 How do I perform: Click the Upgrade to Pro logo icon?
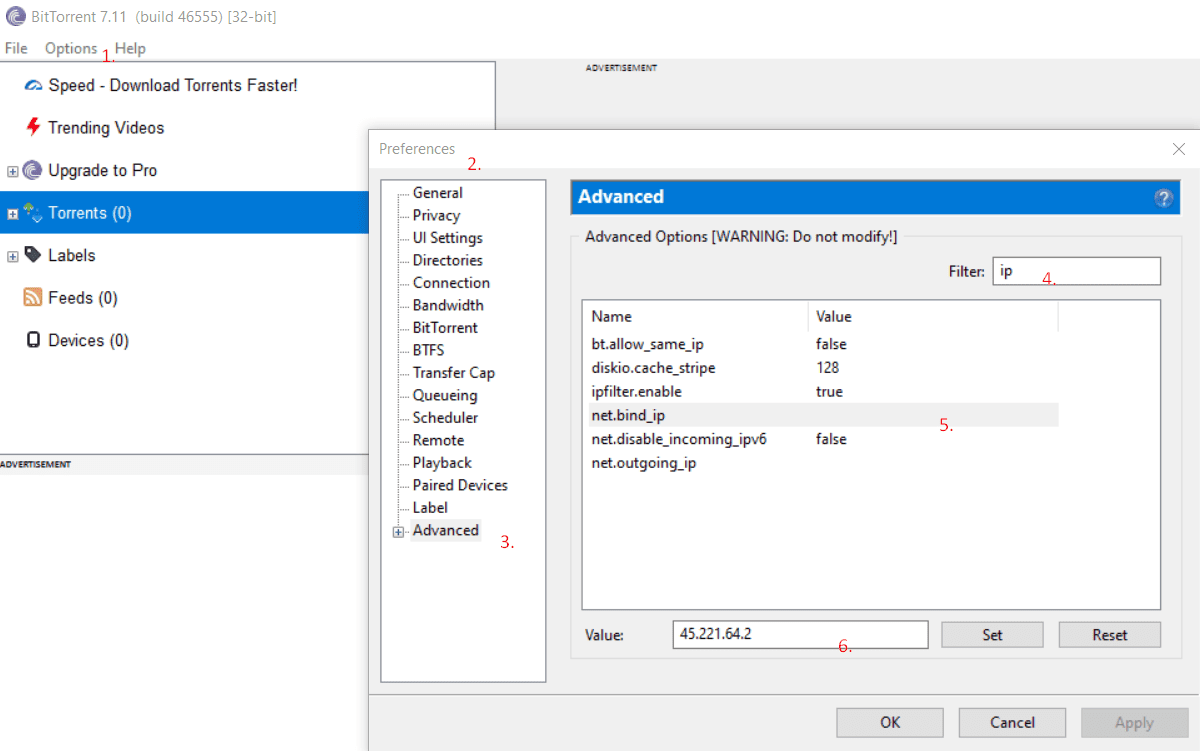pos(33,171)
